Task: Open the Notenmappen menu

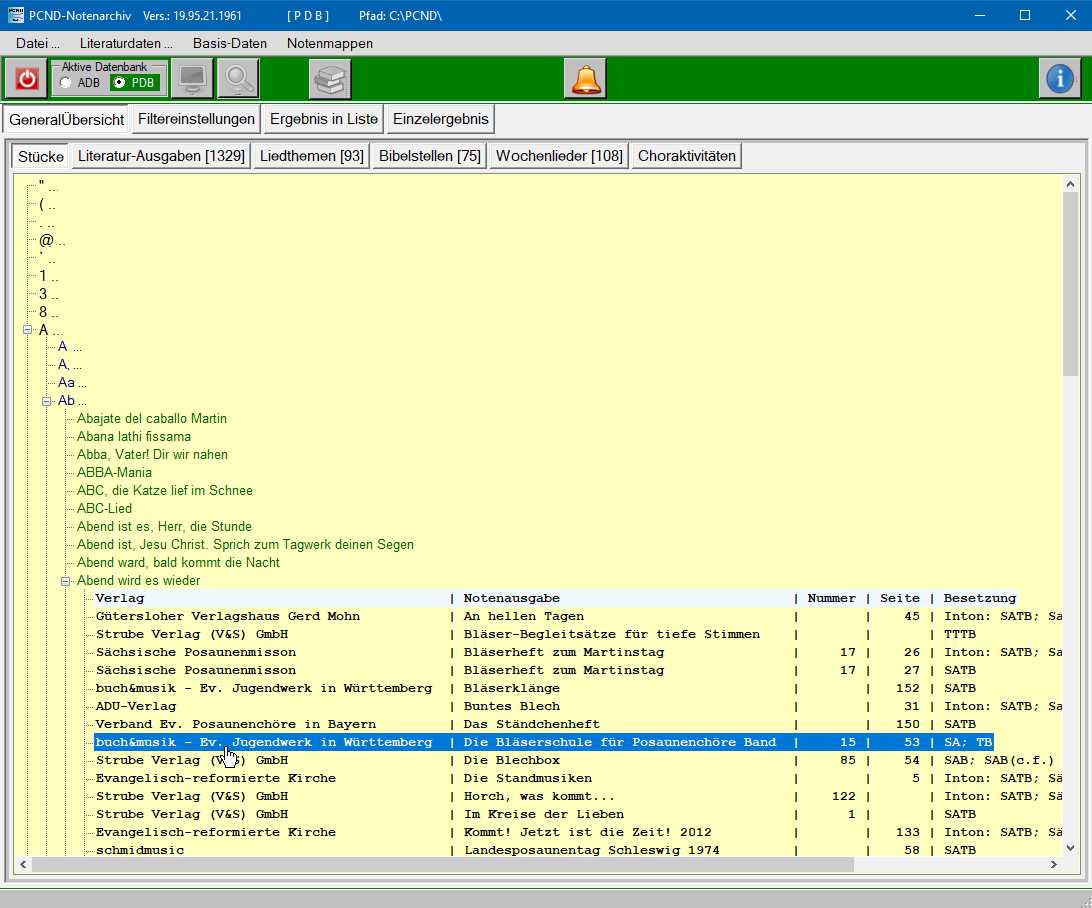Action: 329,43
